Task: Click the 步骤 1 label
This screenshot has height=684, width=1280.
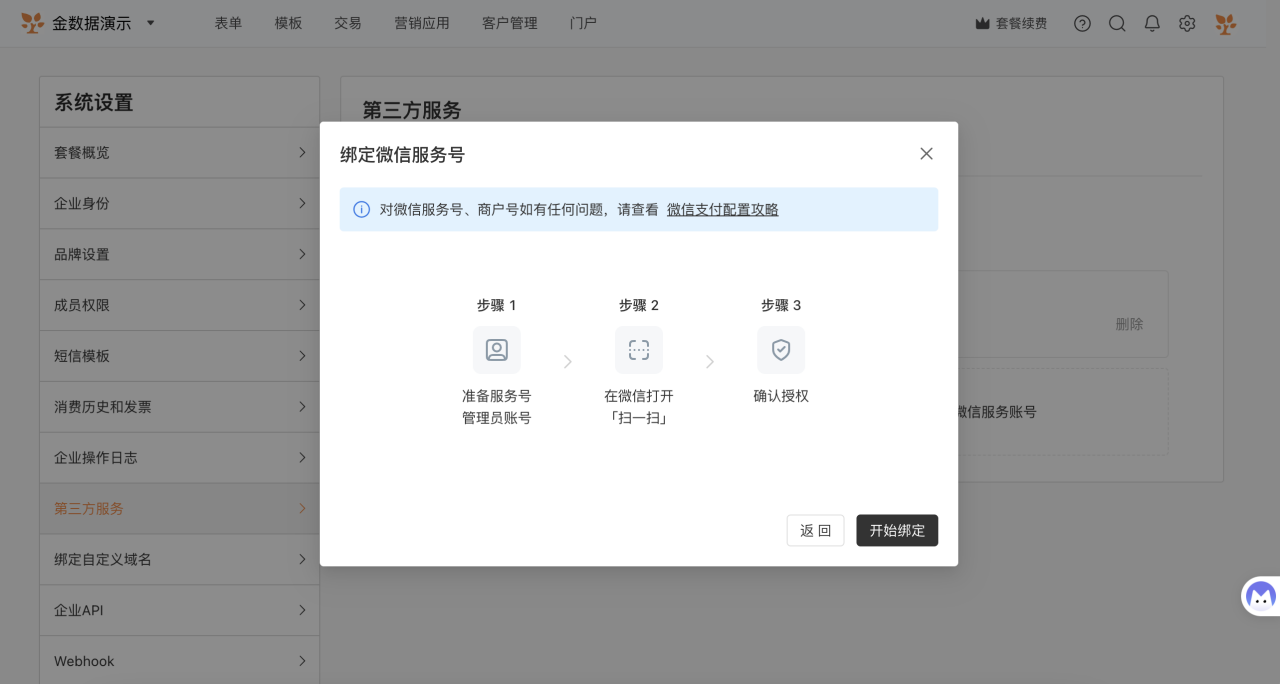Action: 497,305
